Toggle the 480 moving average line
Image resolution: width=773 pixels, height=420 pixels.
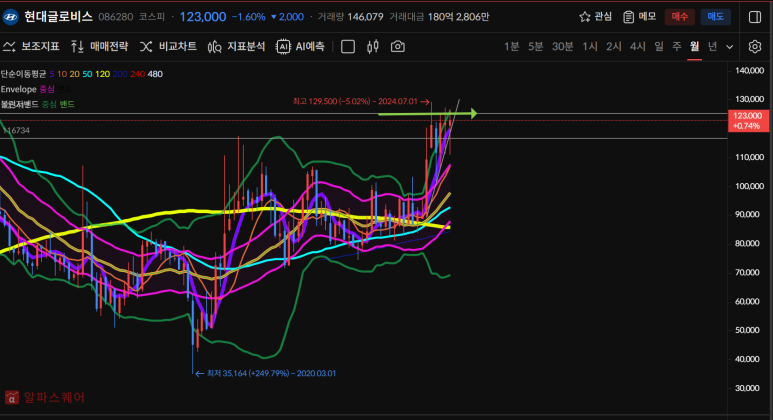155,74
